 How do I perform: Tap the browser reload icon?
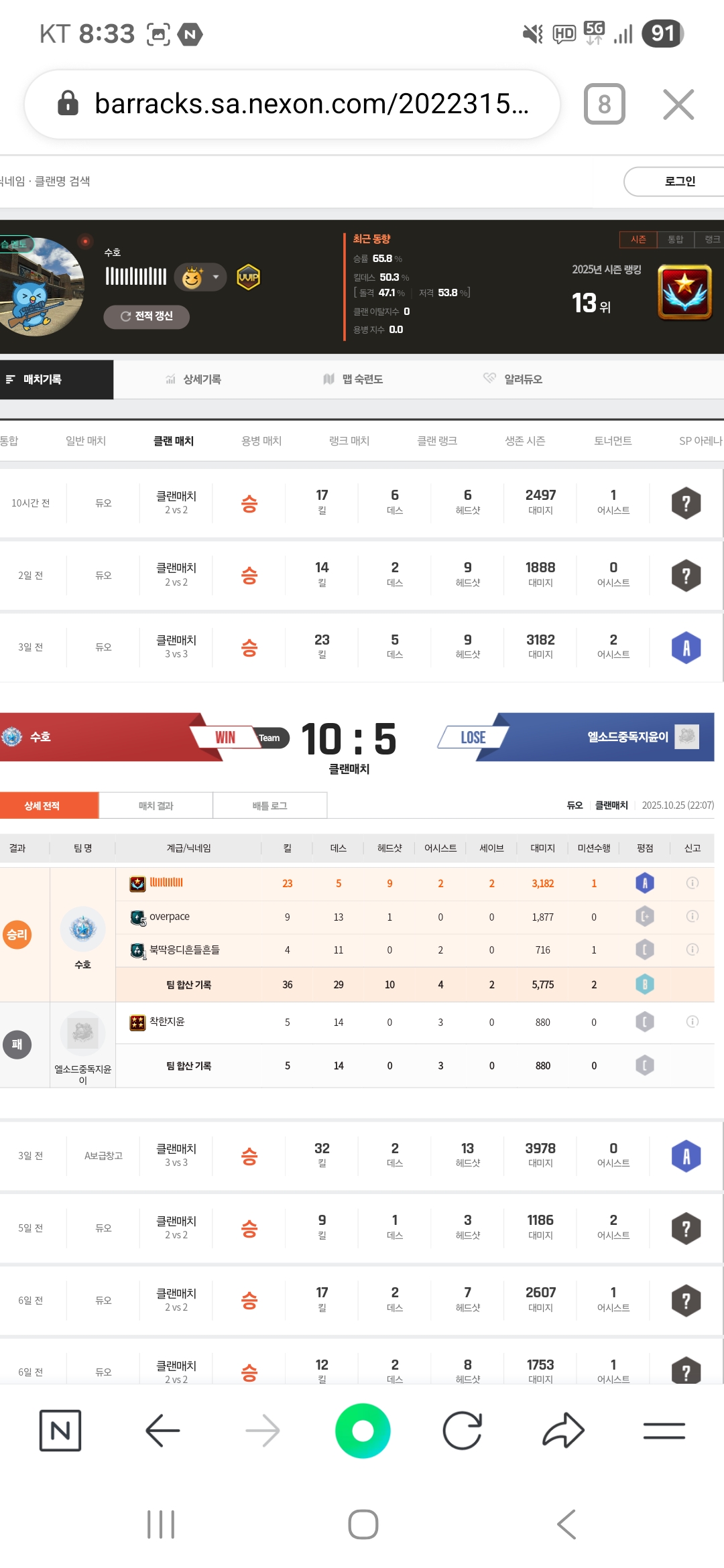point(463,1431)
